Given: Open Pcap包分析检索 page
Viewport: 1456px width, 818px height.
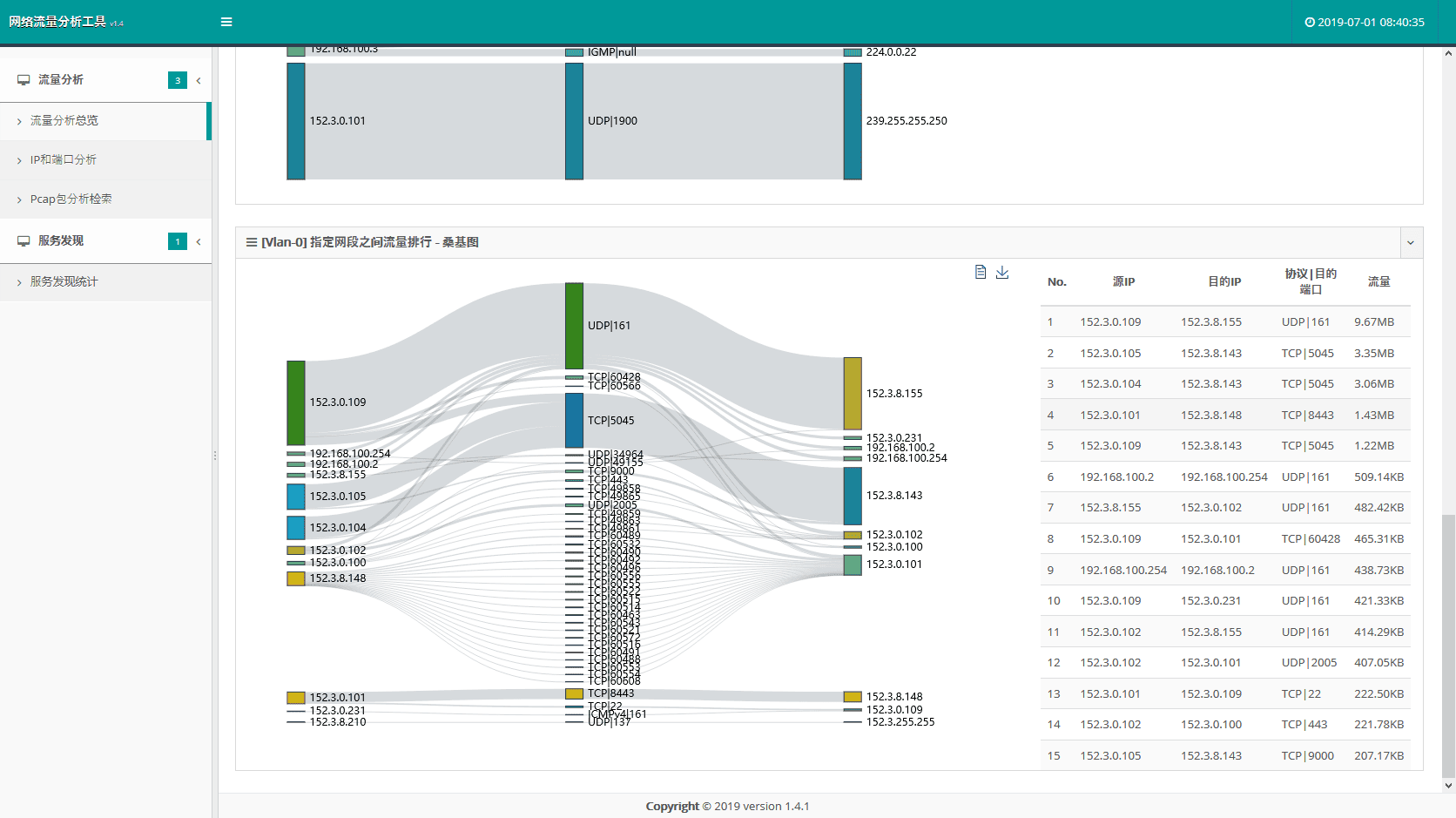Looking at the screenshot, I should click(x=71, y=199).
